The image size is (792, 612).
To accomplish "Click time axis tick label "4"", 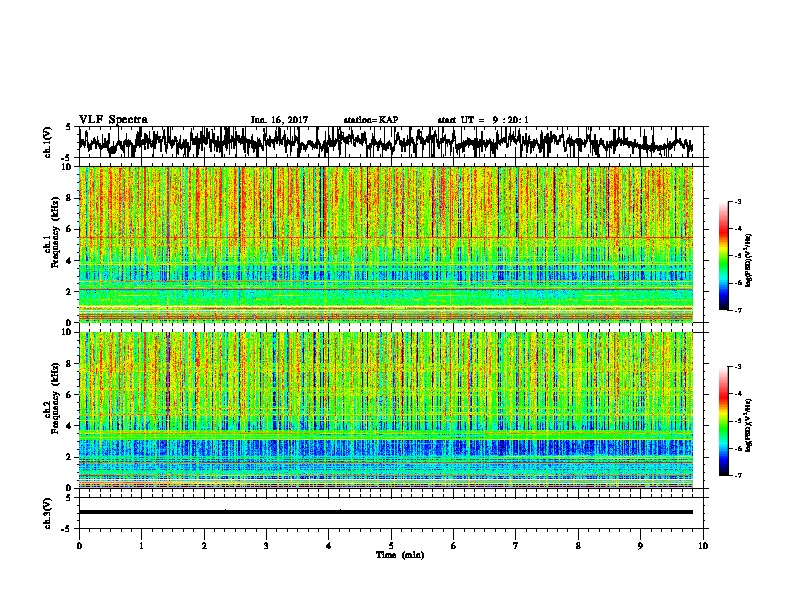I will [x=329, y=545].
